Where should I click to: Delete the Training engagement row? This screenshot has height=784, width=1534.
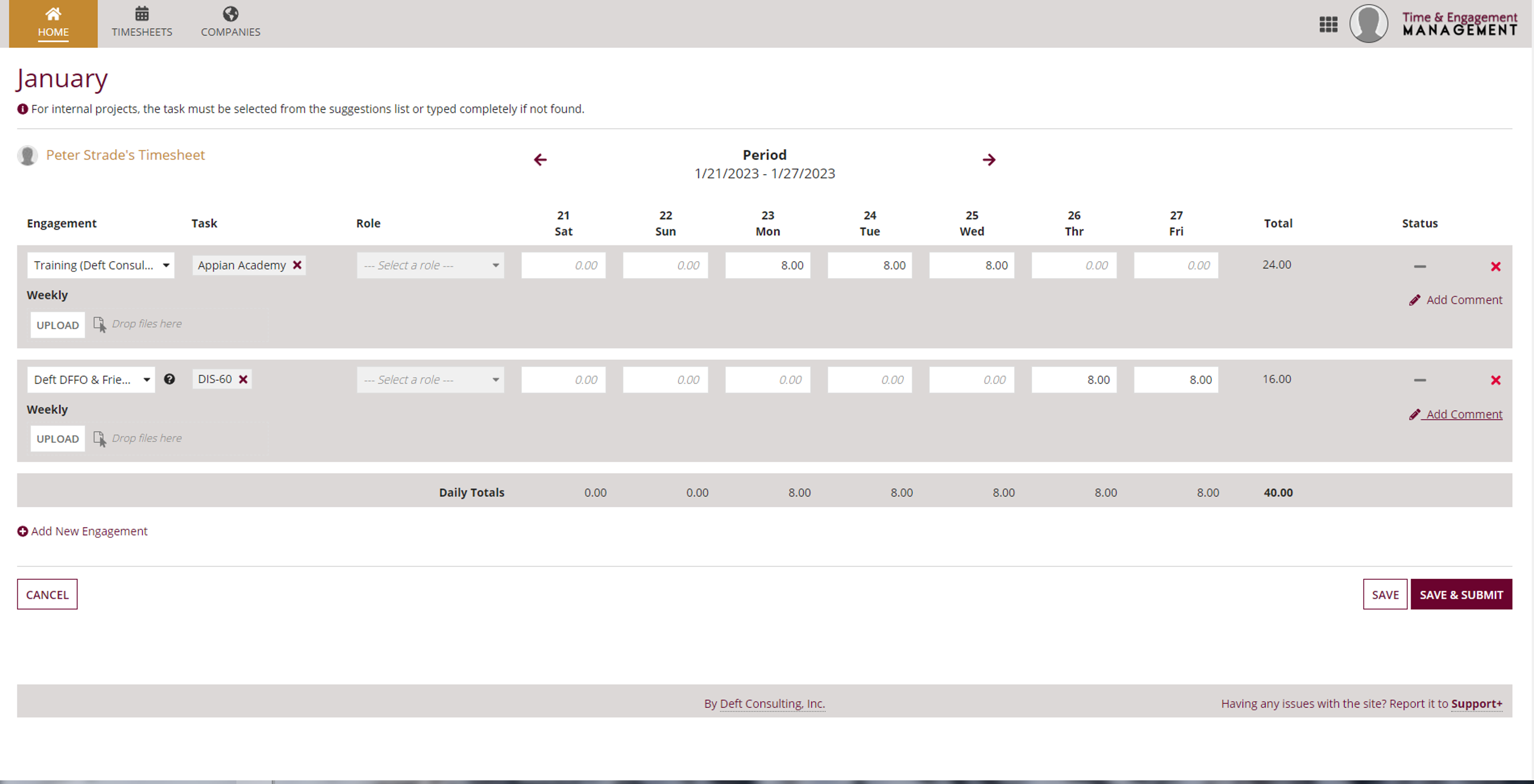coord(1495,266)
